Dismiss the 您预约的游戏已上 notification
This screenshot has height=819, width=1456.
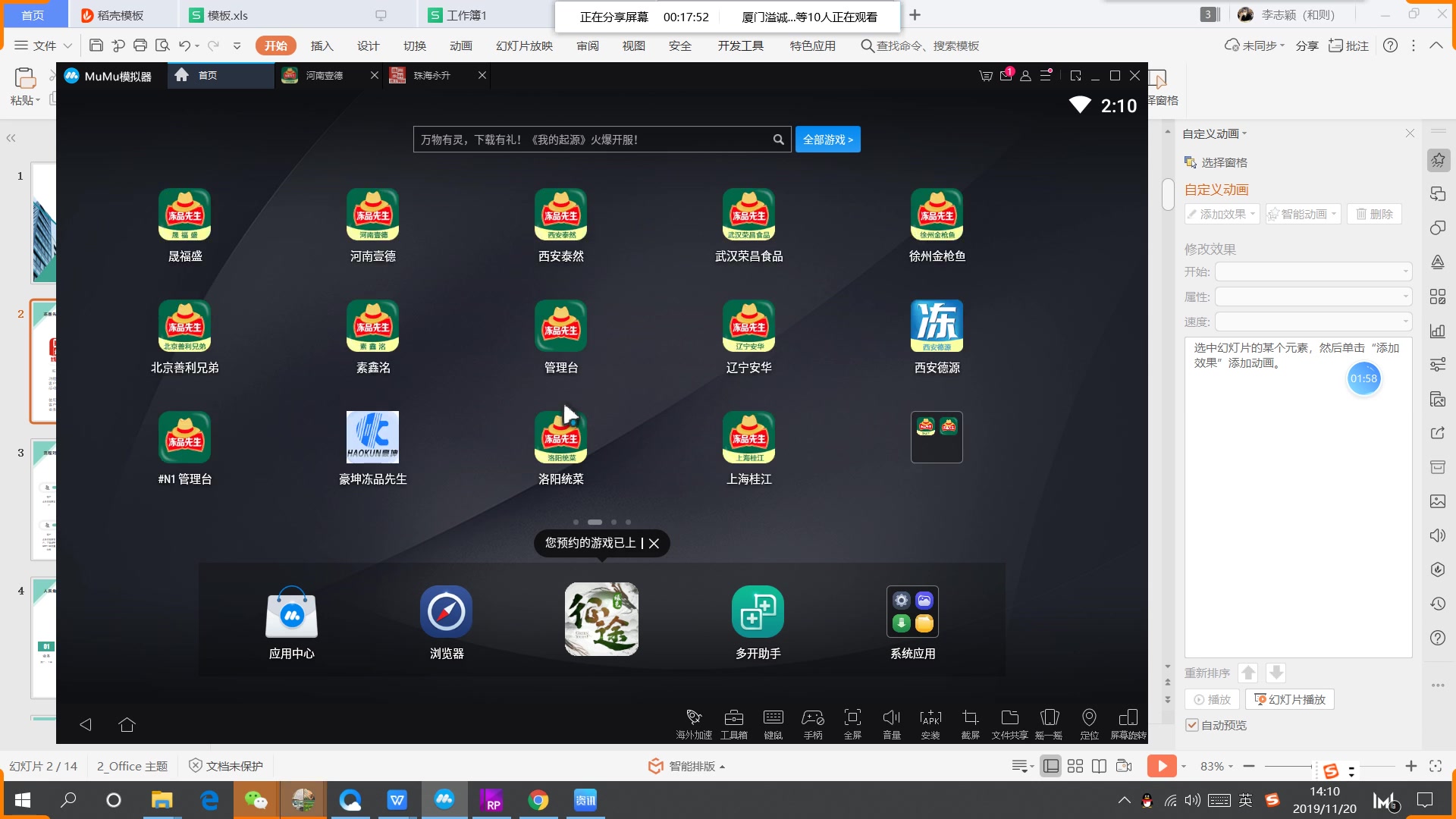(x=654, y=543)
